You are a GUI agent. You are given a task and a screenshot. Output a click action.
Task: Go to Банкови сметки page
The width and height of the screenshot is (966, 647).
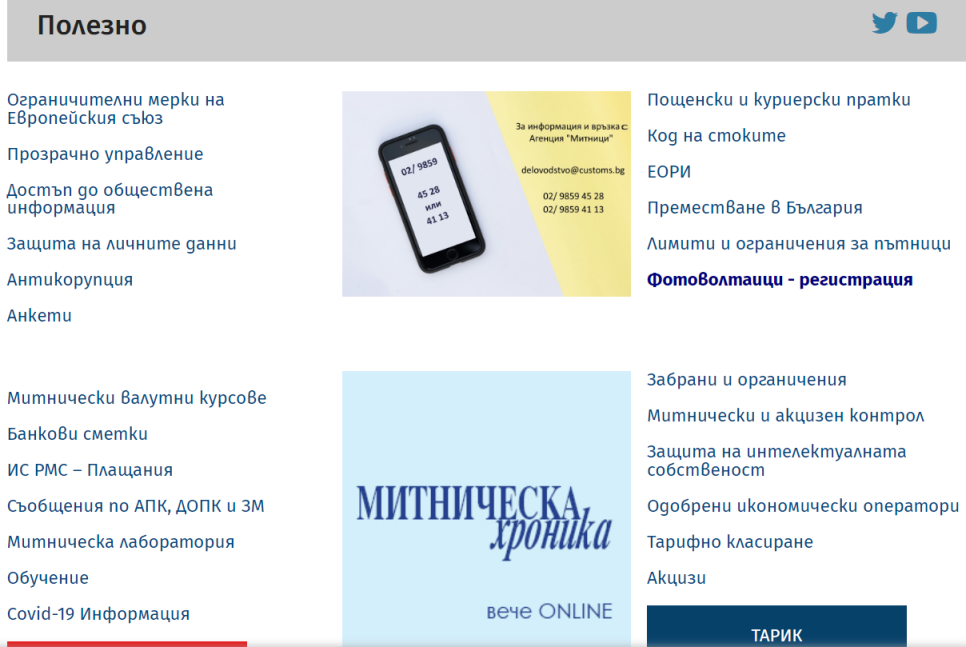77,434
